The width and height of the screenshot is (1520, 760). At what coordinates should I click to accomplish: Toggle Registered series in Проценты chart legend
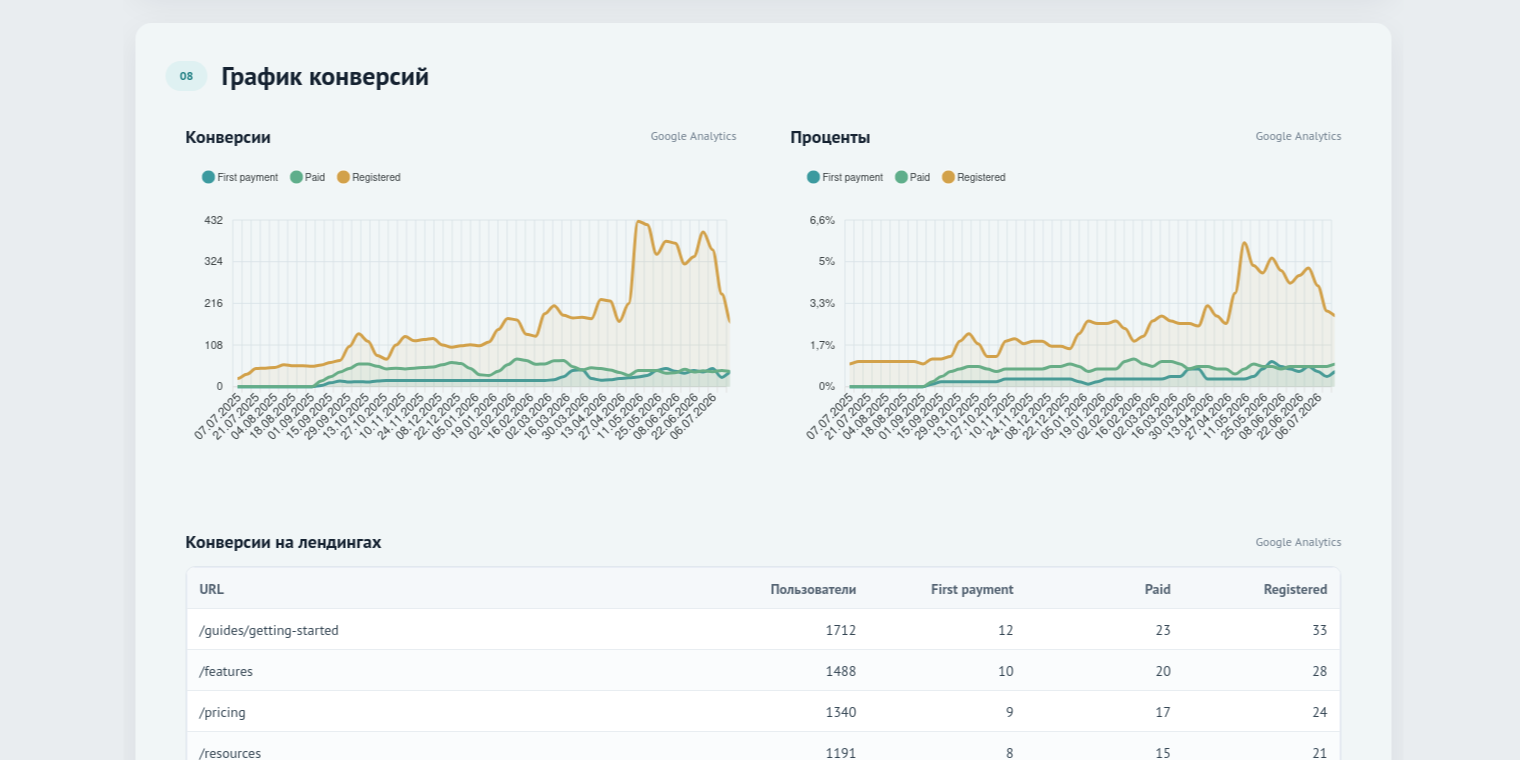pyautogui.click(x=974, y=177)
